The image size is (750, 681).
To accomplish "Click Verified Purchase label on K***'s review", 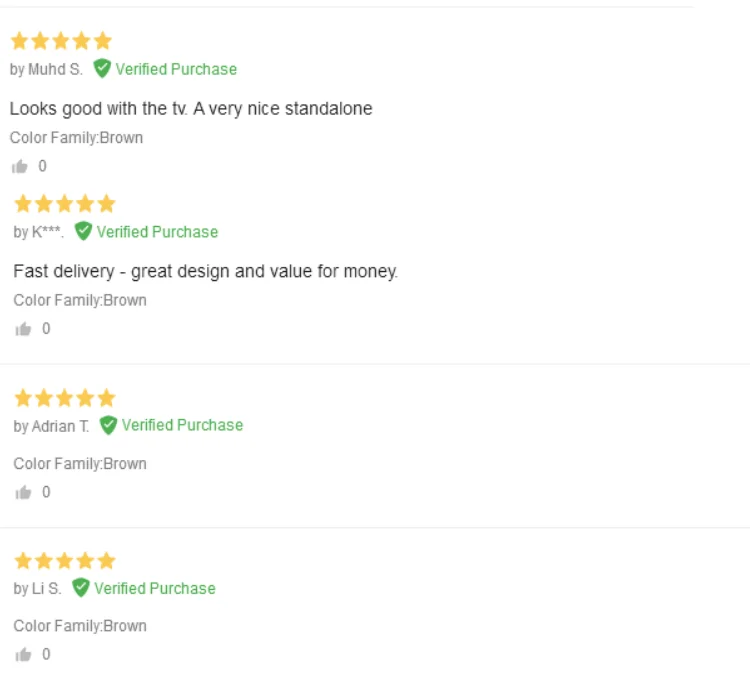I will 157,232.
